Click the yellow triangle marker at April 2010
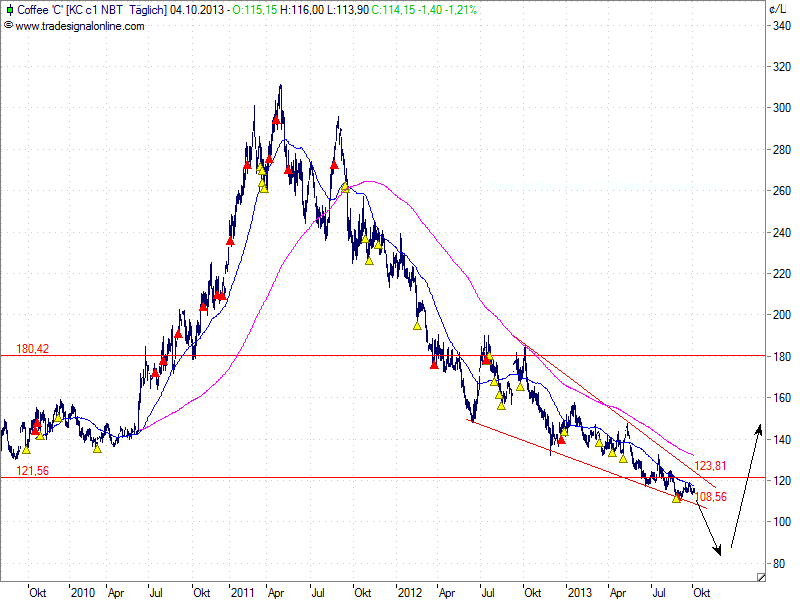Image resolution: width=800 pixels, height=600 pixels. tap(97, 448)
